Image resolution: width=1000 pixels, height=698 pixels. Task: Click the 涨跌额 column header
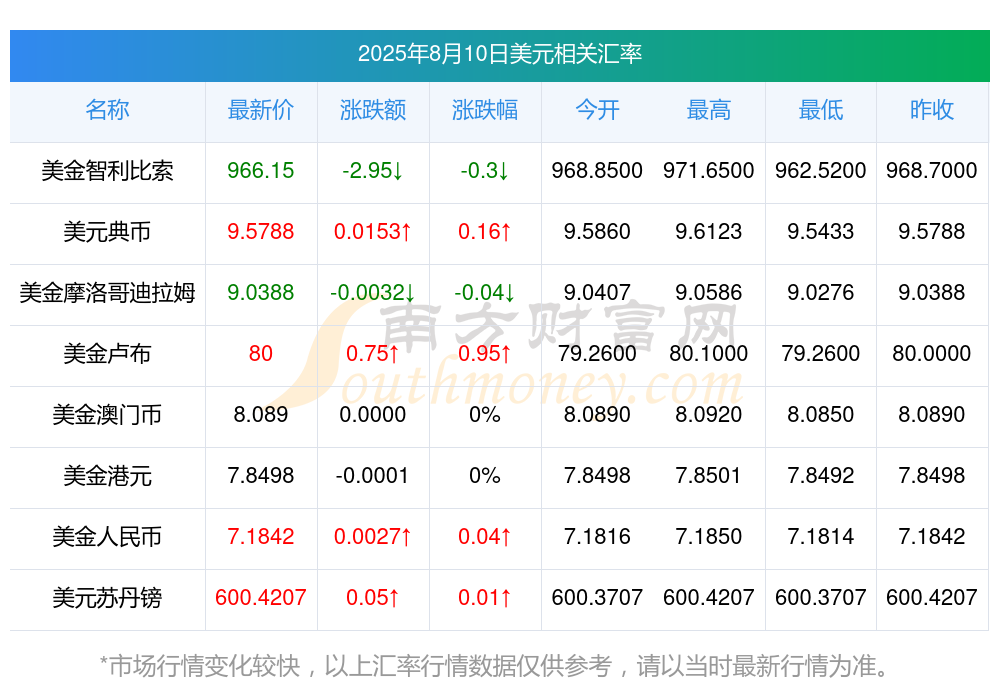point(372,110)
